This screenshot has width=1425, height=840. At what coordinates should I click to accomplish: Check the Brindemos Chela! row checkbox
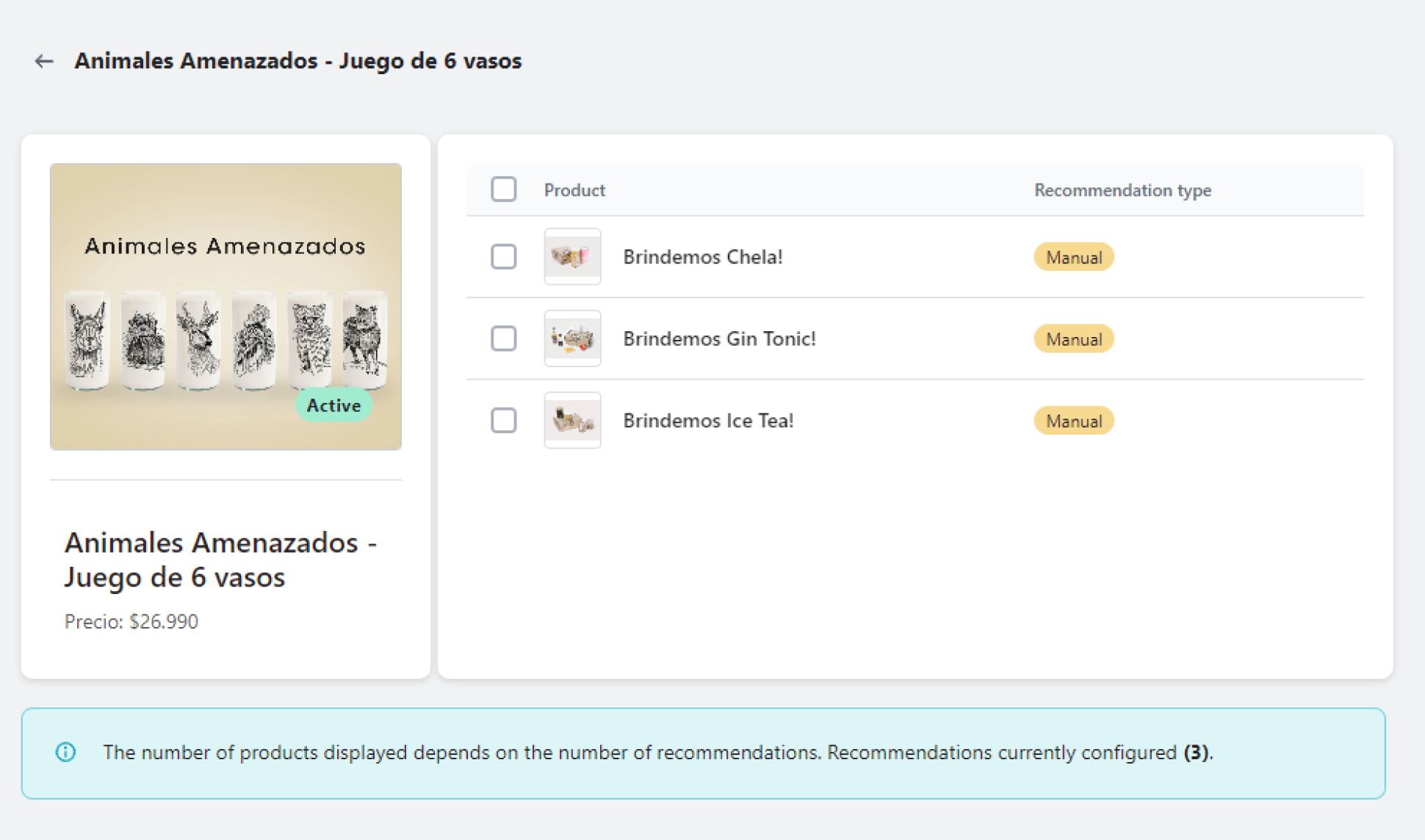[x=503, y=257]
